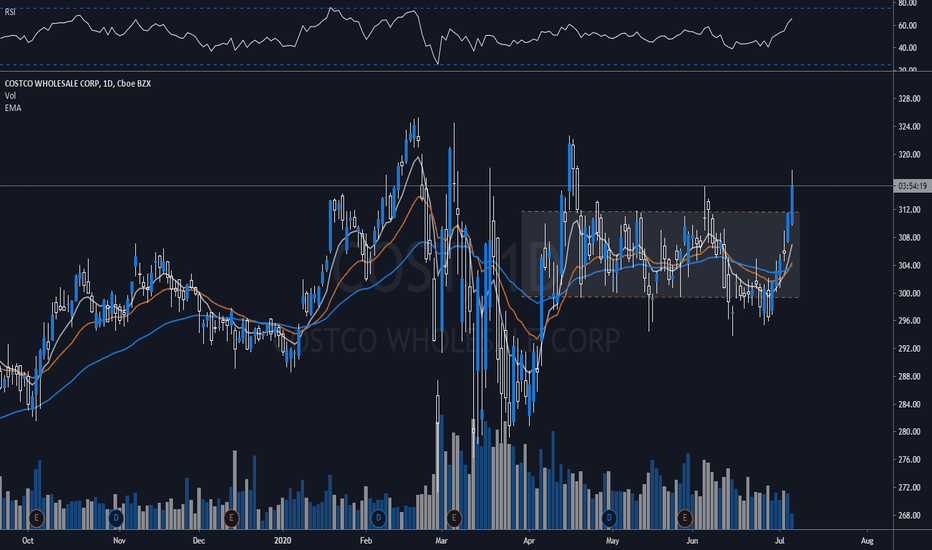The width and height of the screenshot is (932, 550).
Task: Click the 272.00 price axis label
Action: (x=909, y=488)
